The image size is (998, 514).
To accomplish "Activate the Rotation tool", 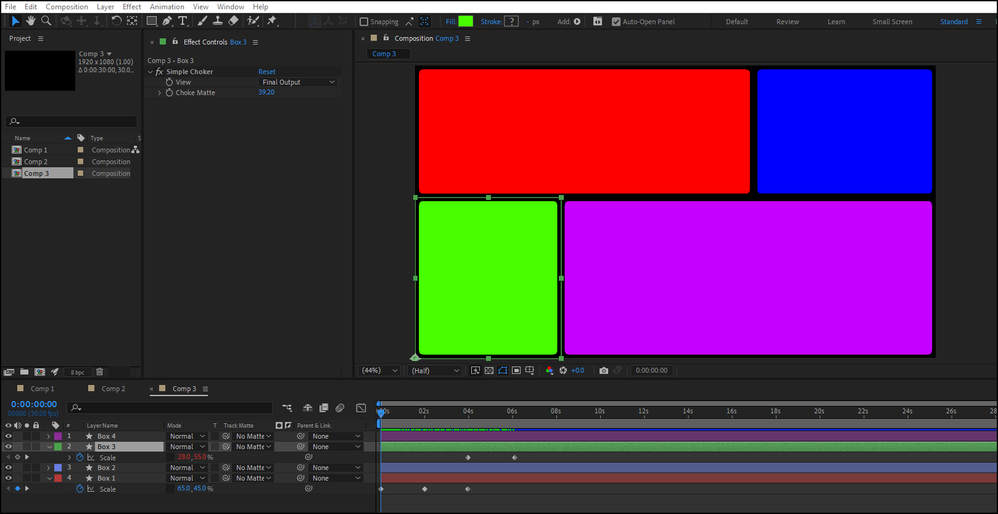I will [x=116, y=21].
